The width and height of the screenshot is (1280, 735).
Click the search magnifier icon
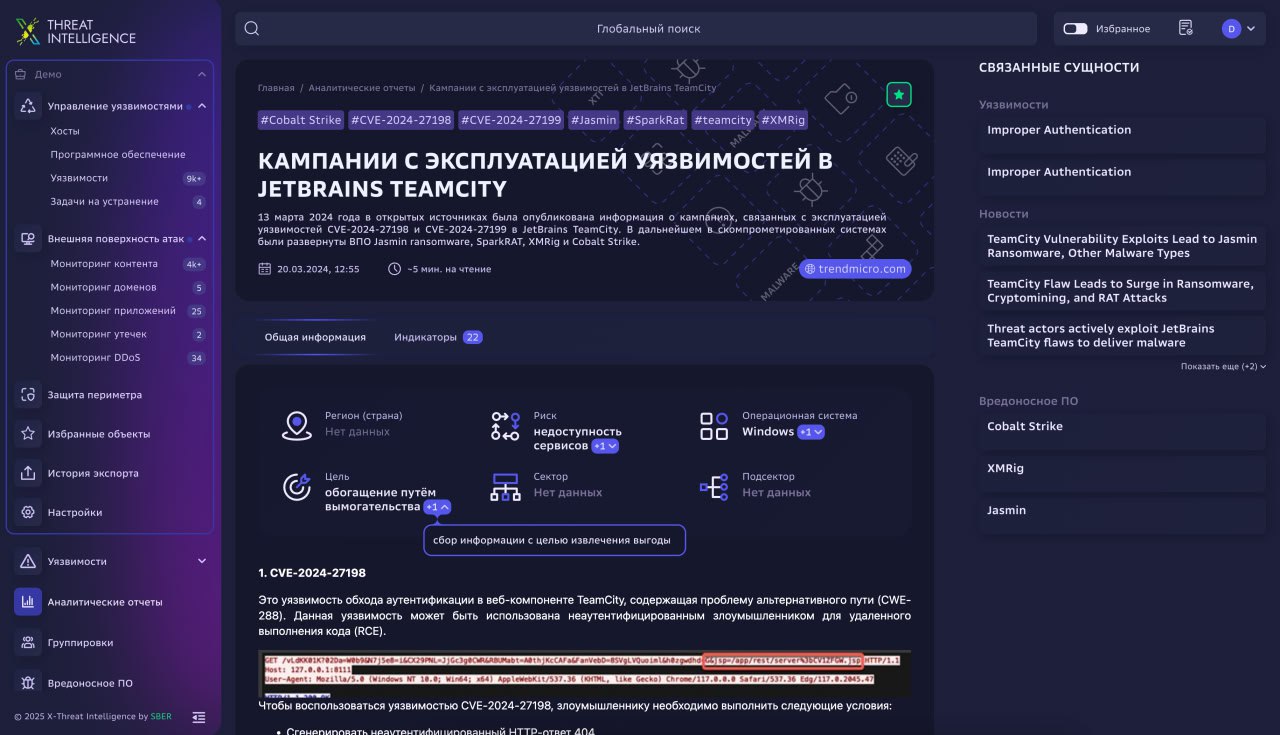coord(252,29)
